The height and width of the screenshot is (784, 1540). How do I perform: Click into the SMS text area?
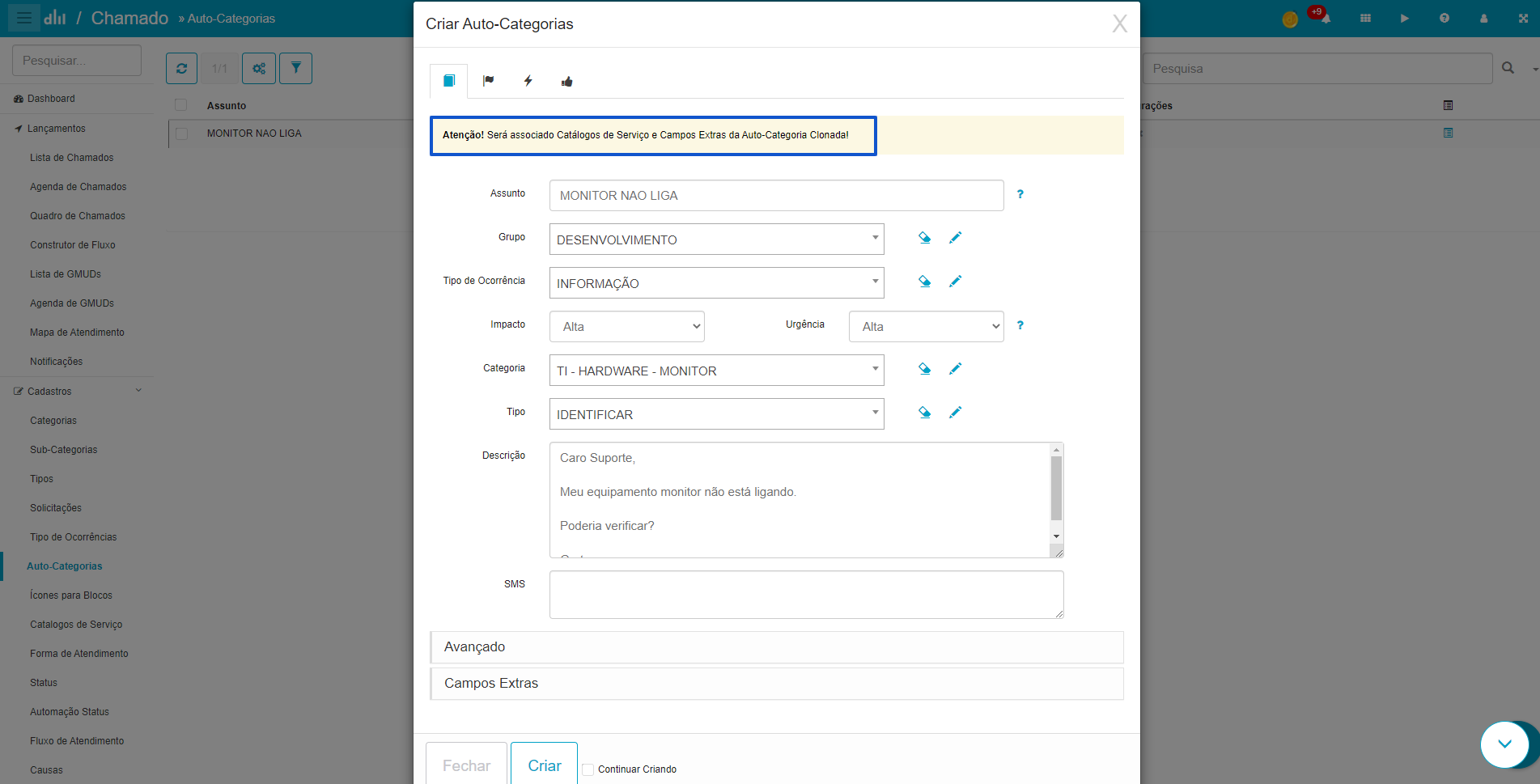click(x=806, y=595)
